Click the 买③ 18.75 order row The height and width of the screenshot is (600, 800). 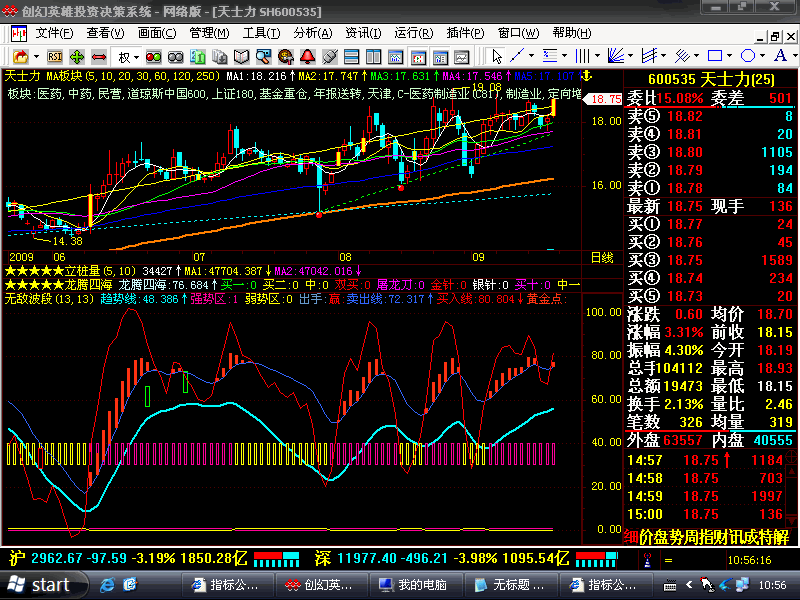pos(710,260)
